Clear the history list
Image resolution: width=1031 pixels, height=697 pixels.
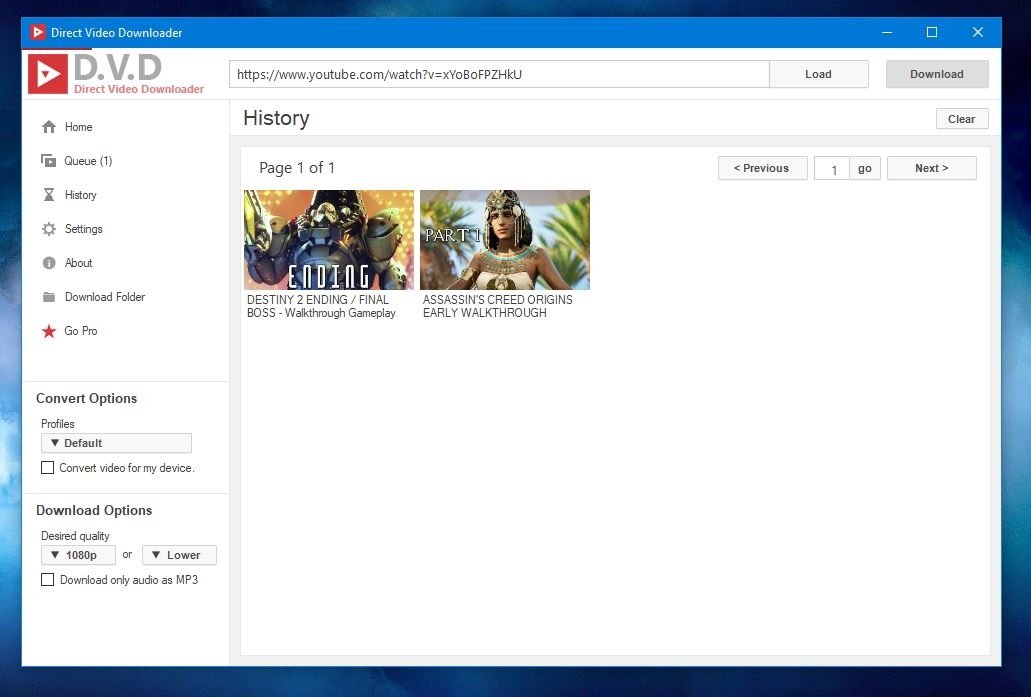(x=962, y=119)
